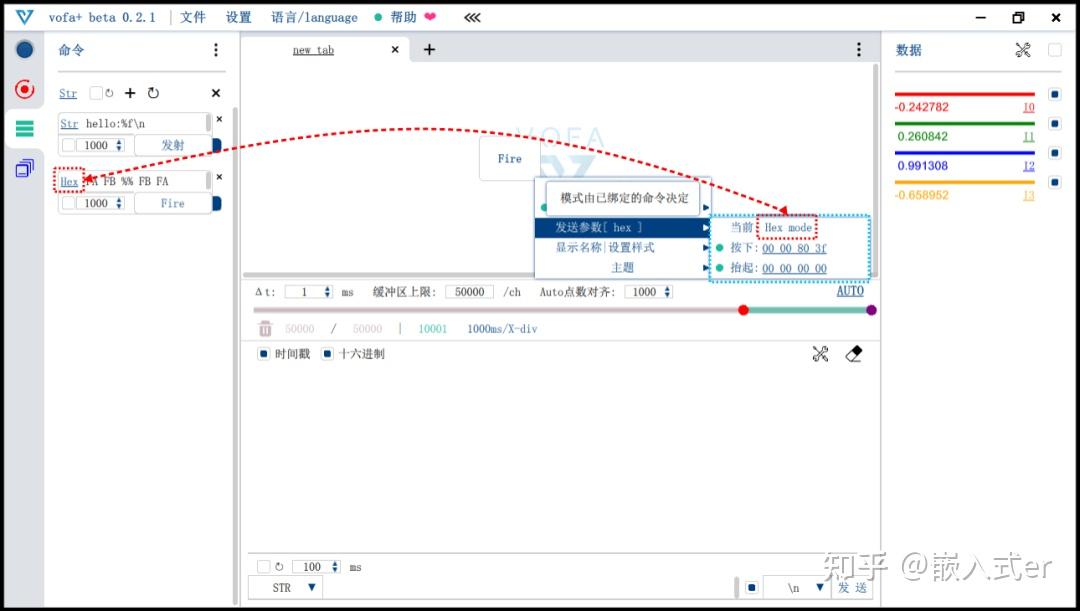Click the red handle on the range slider
The width and height of the screenshot is (1080, 611).
tap(744, 310)
